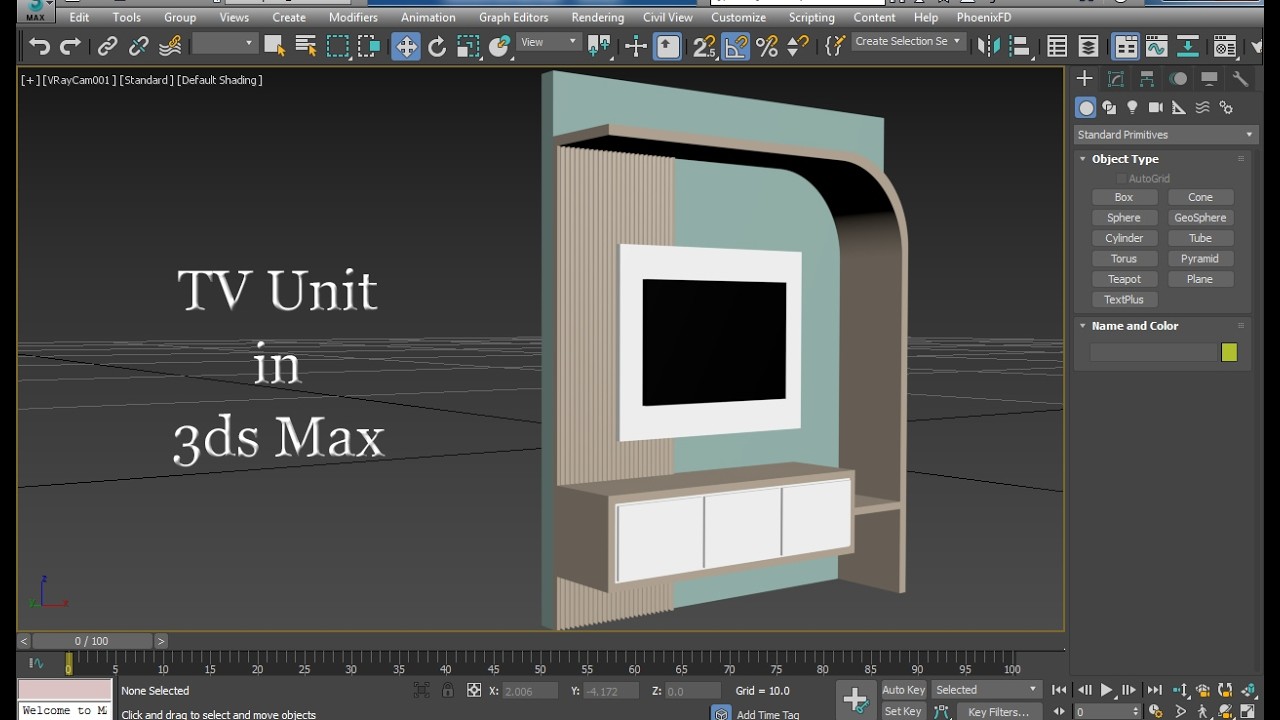Activate the Select and Move tool

tap(406, 46)
